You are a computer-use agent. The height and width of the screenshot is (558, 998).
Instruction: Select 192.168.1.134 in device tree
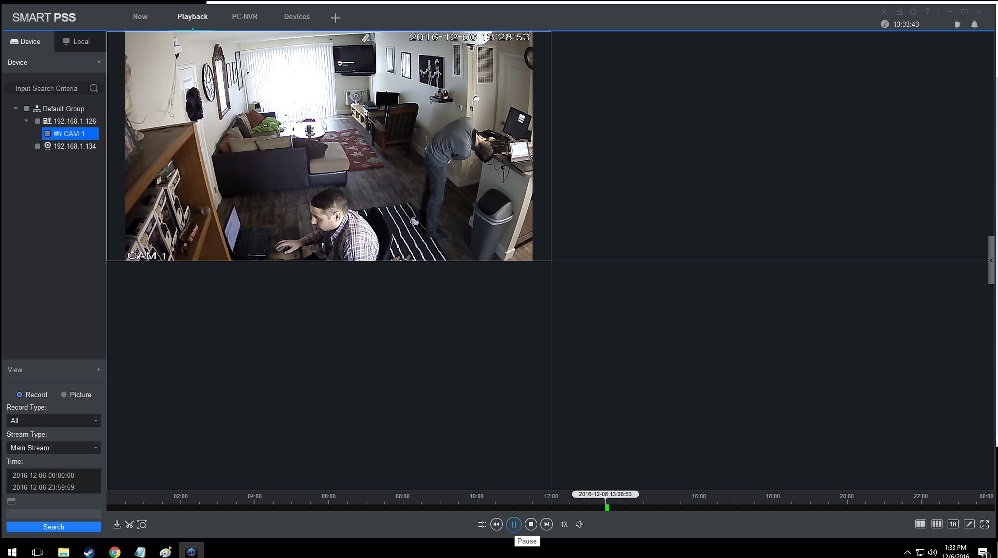click(74, 146)
